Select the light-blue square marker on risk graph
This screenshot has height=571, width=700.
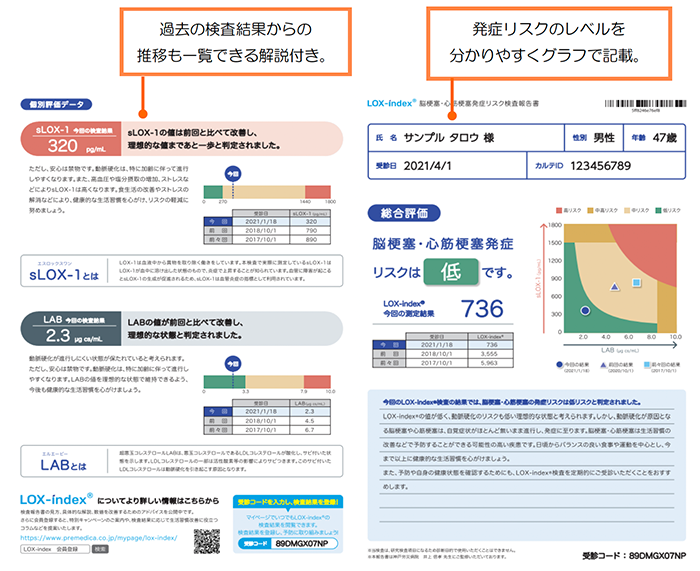[637, 282]
